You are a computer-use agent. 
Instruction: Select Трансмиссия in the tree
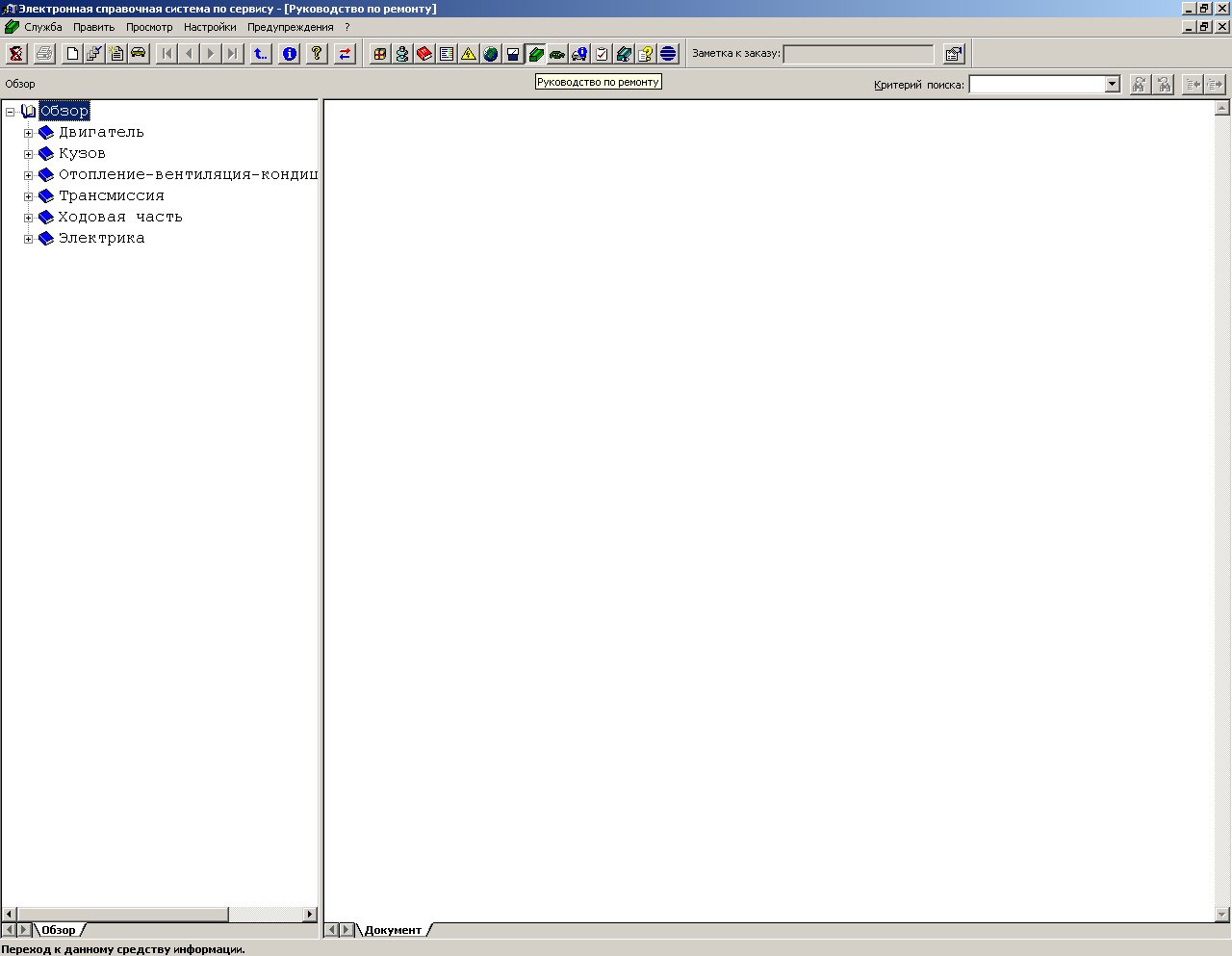click(x=112, y=195)
